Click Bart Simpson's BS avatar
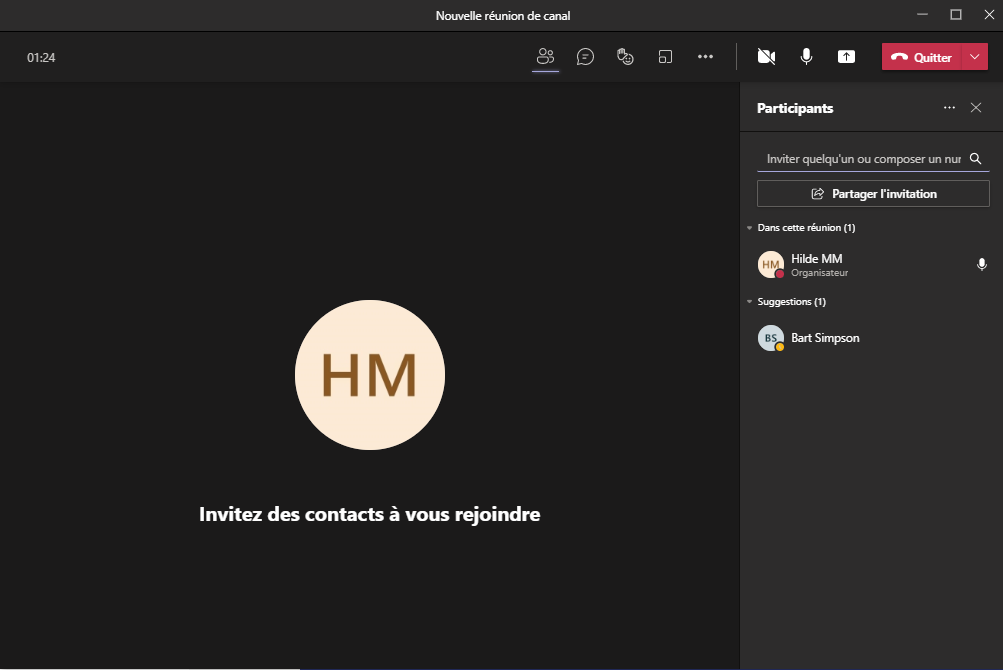The width and height of the screenshot is (1003, 670). pos(771,339)
